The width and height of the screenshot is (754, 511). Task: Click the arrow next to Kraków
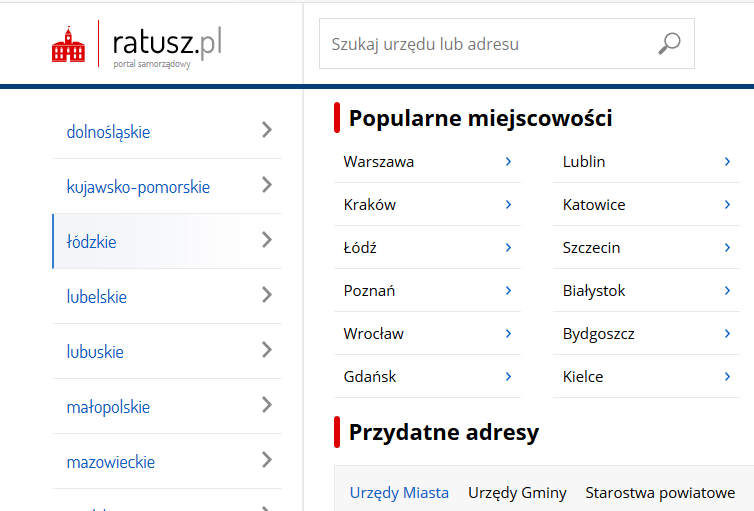tap(508, 205)
